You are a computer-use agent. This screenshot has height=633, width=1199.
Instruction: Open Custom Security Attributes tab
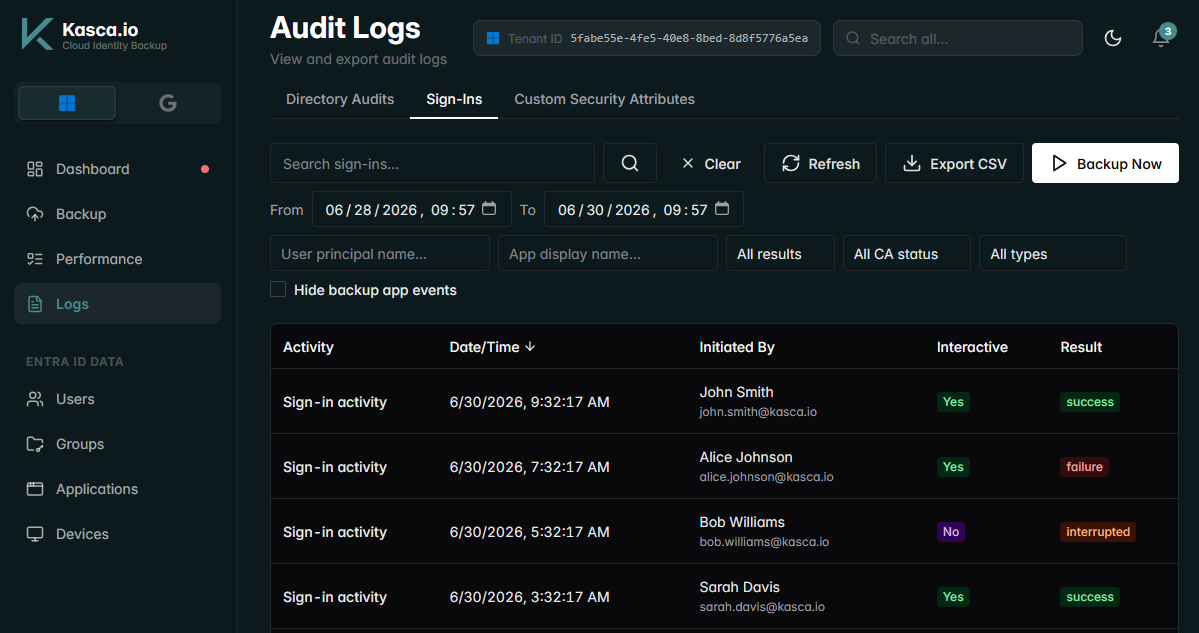(604, 99)
